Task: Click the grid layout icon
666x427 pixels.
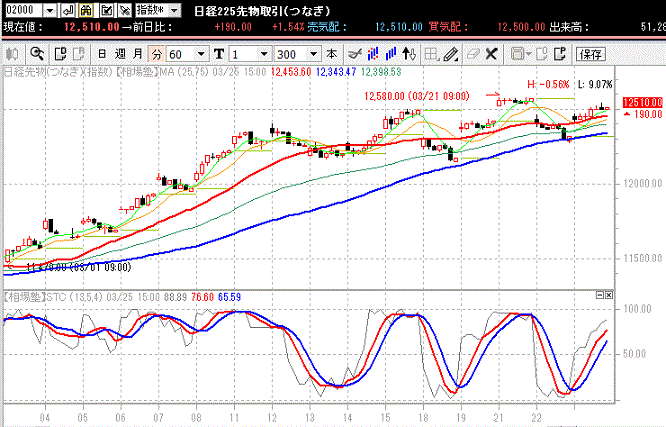Action: point(431,54)
